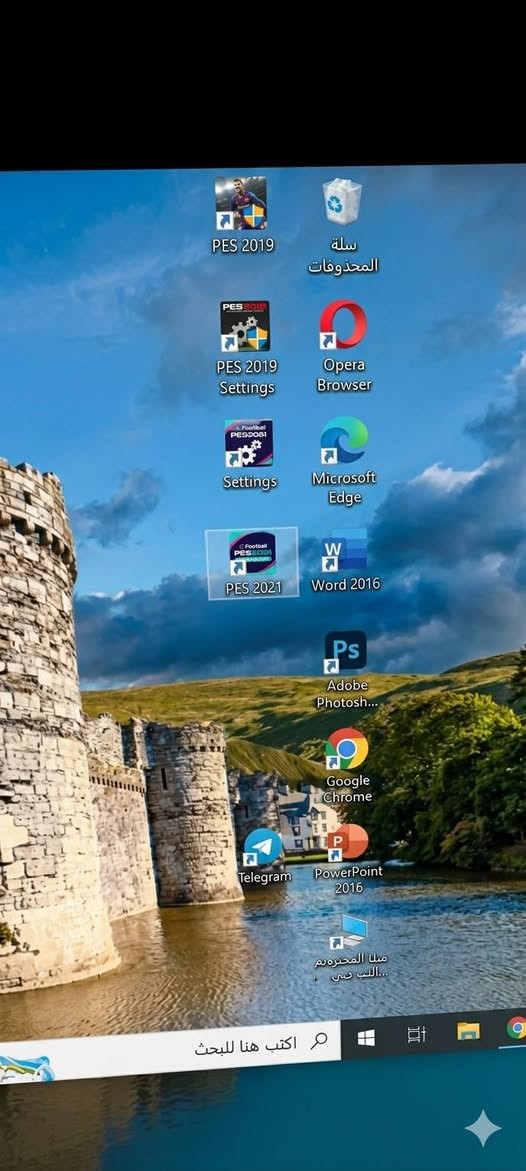Image resolution: width=526 pixels, height=1171 pixels.
Task: Select the Microsoft Edge shortcut
Action: tap(344, 461)
